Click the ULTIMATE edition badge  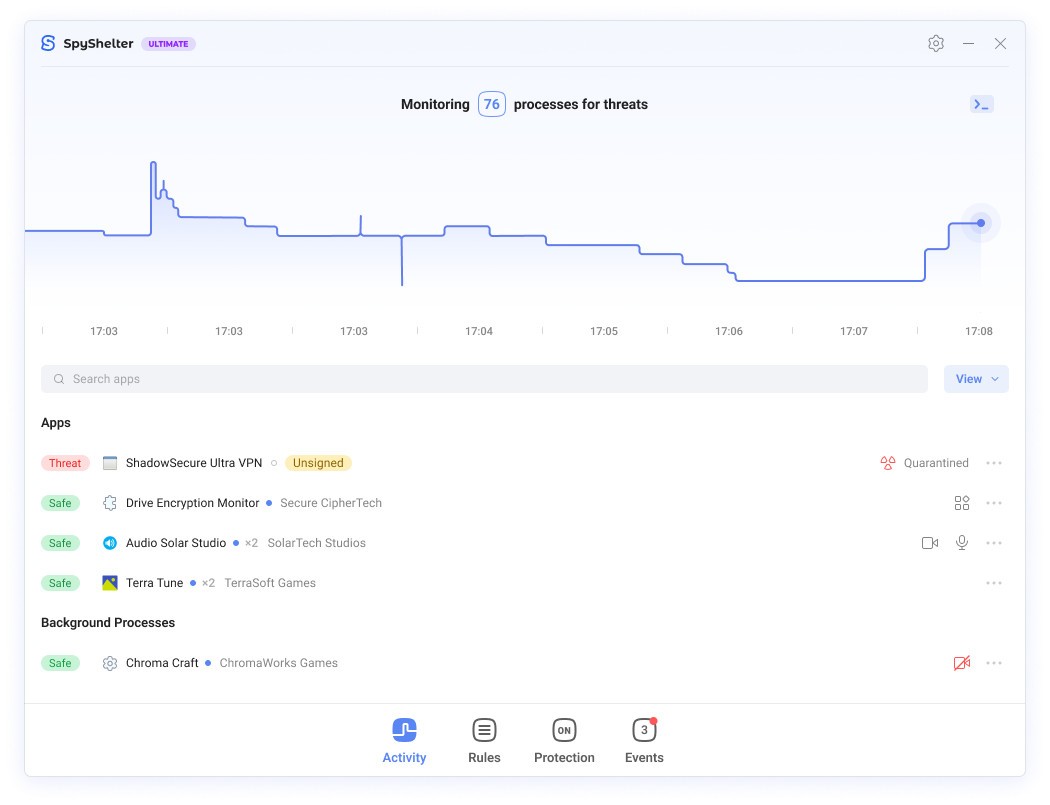(x=168, y=44)
